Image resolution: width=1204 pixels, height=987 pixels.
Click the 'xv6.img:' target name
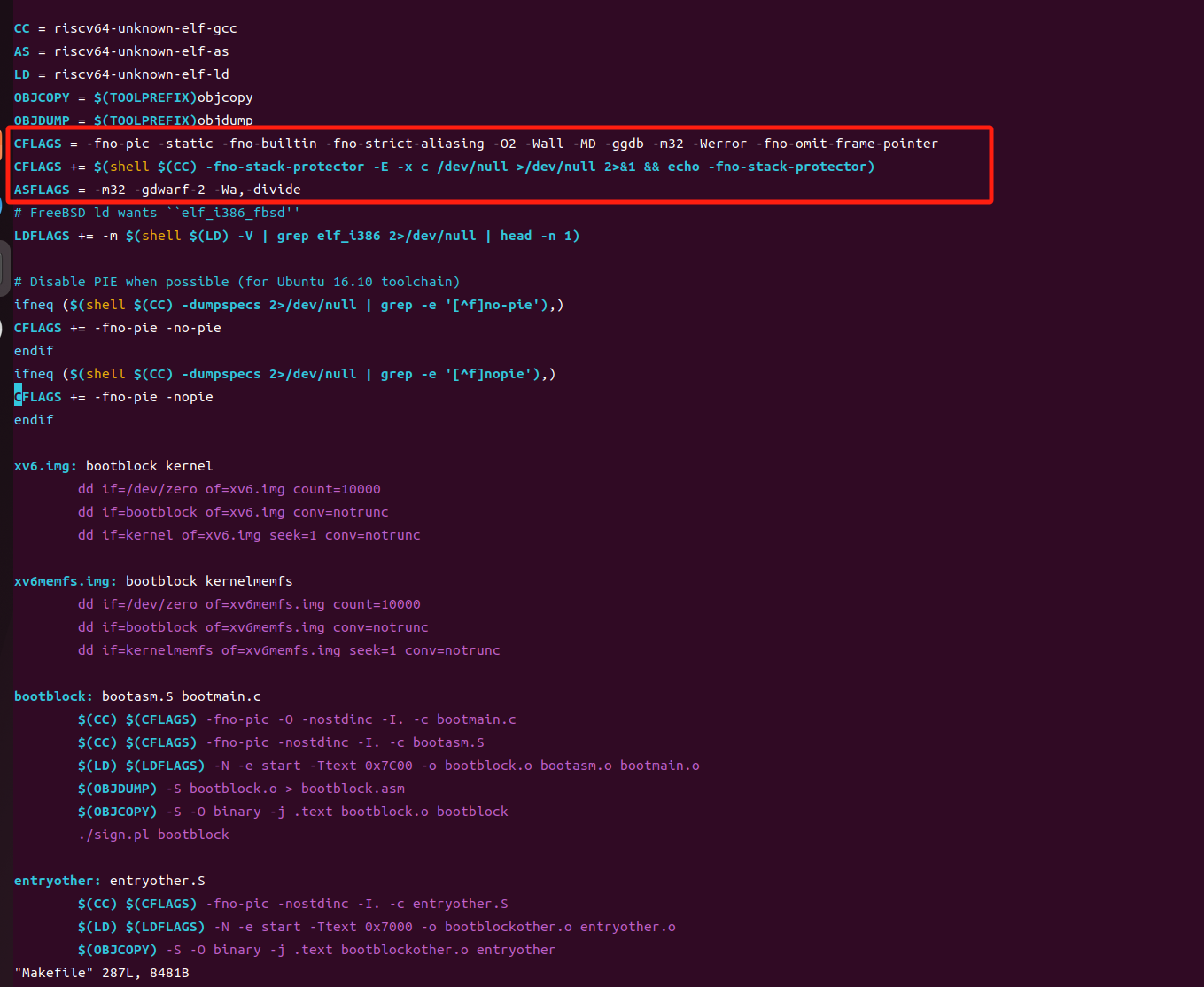tap(45, 466)
